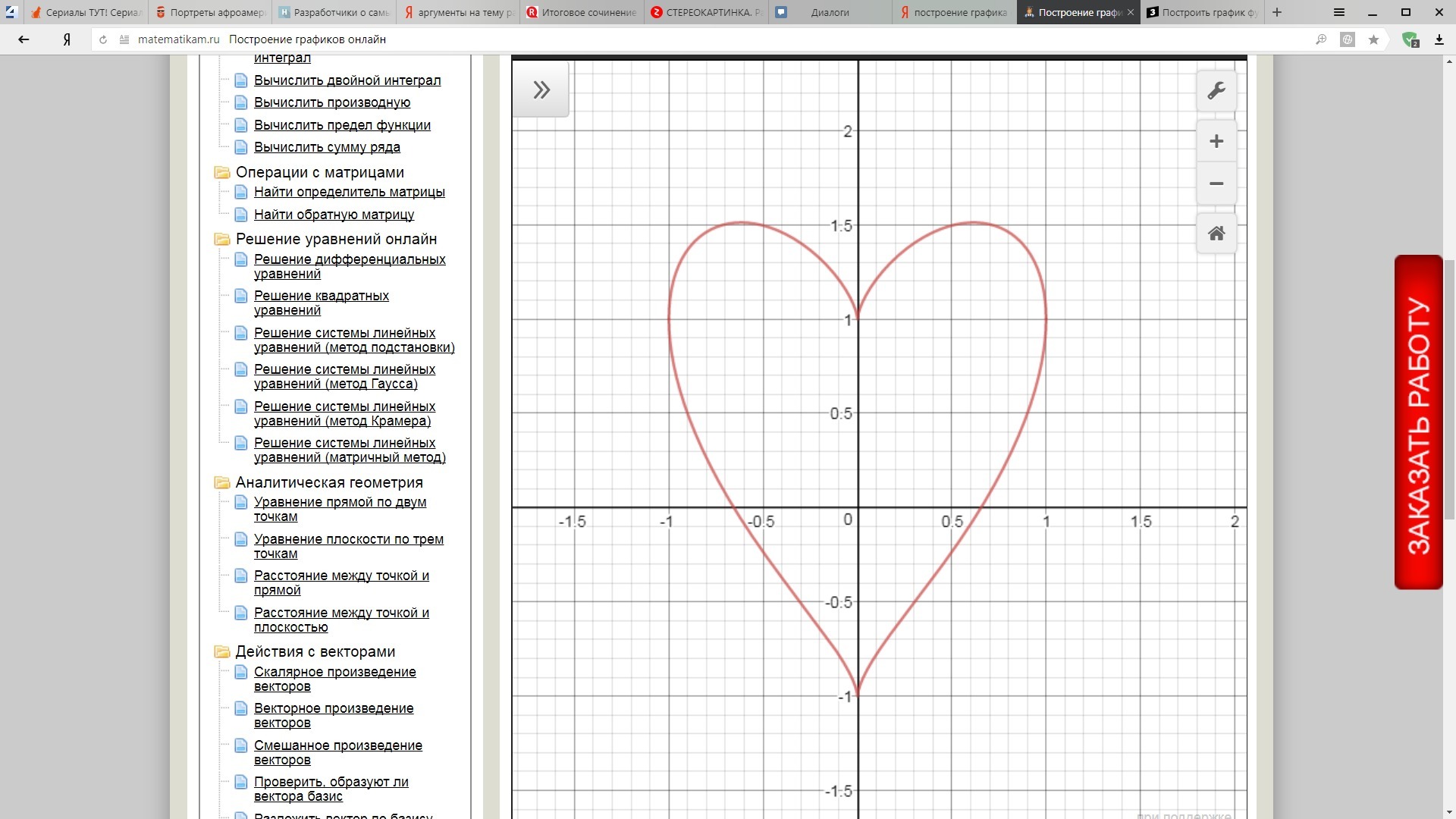1456x819 pixels.
Task: Reset graph view with home icon
Action: (x=1216, y=234)
